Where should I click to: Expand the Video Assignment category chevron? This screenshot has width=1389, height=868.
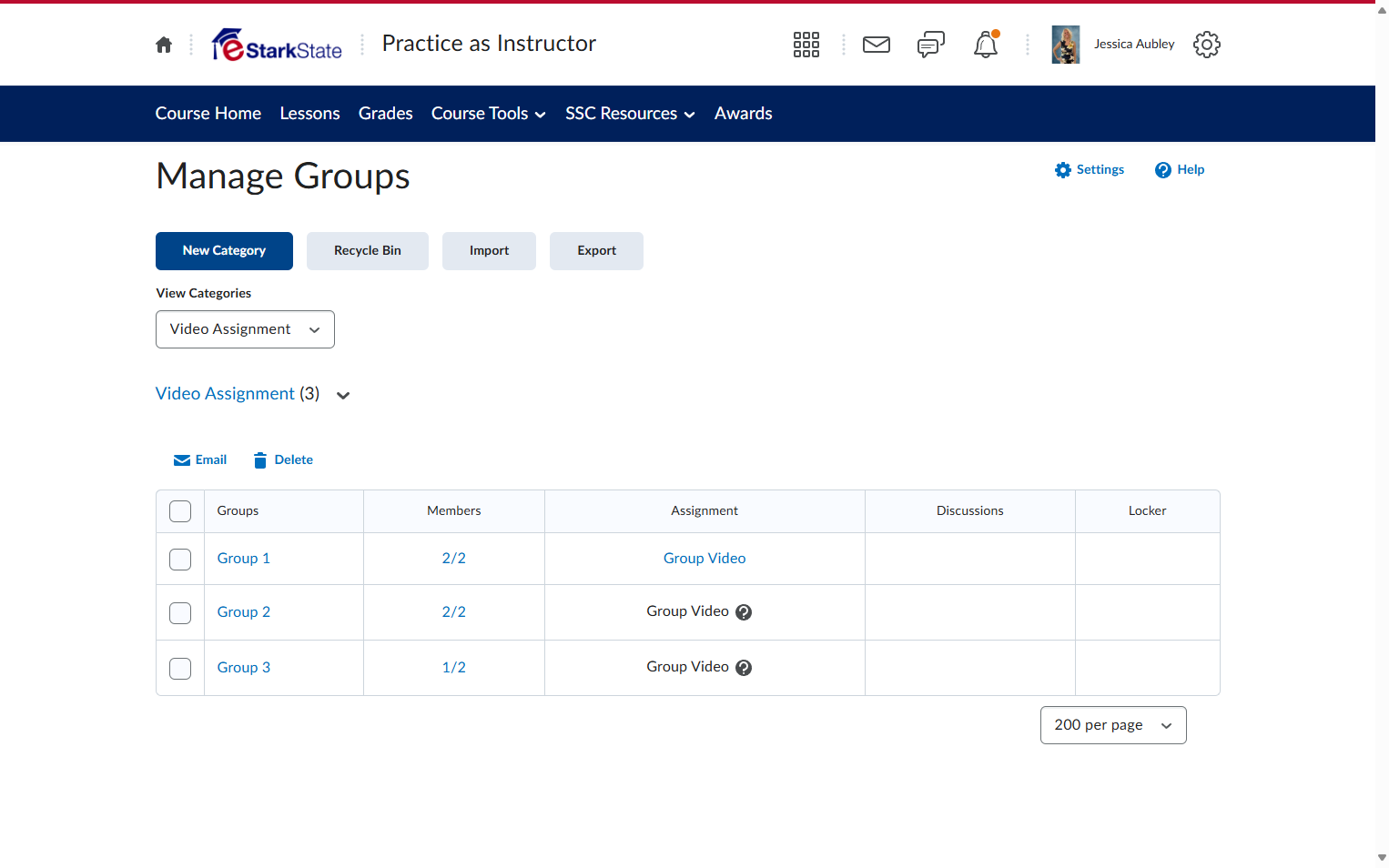point(343,395)
